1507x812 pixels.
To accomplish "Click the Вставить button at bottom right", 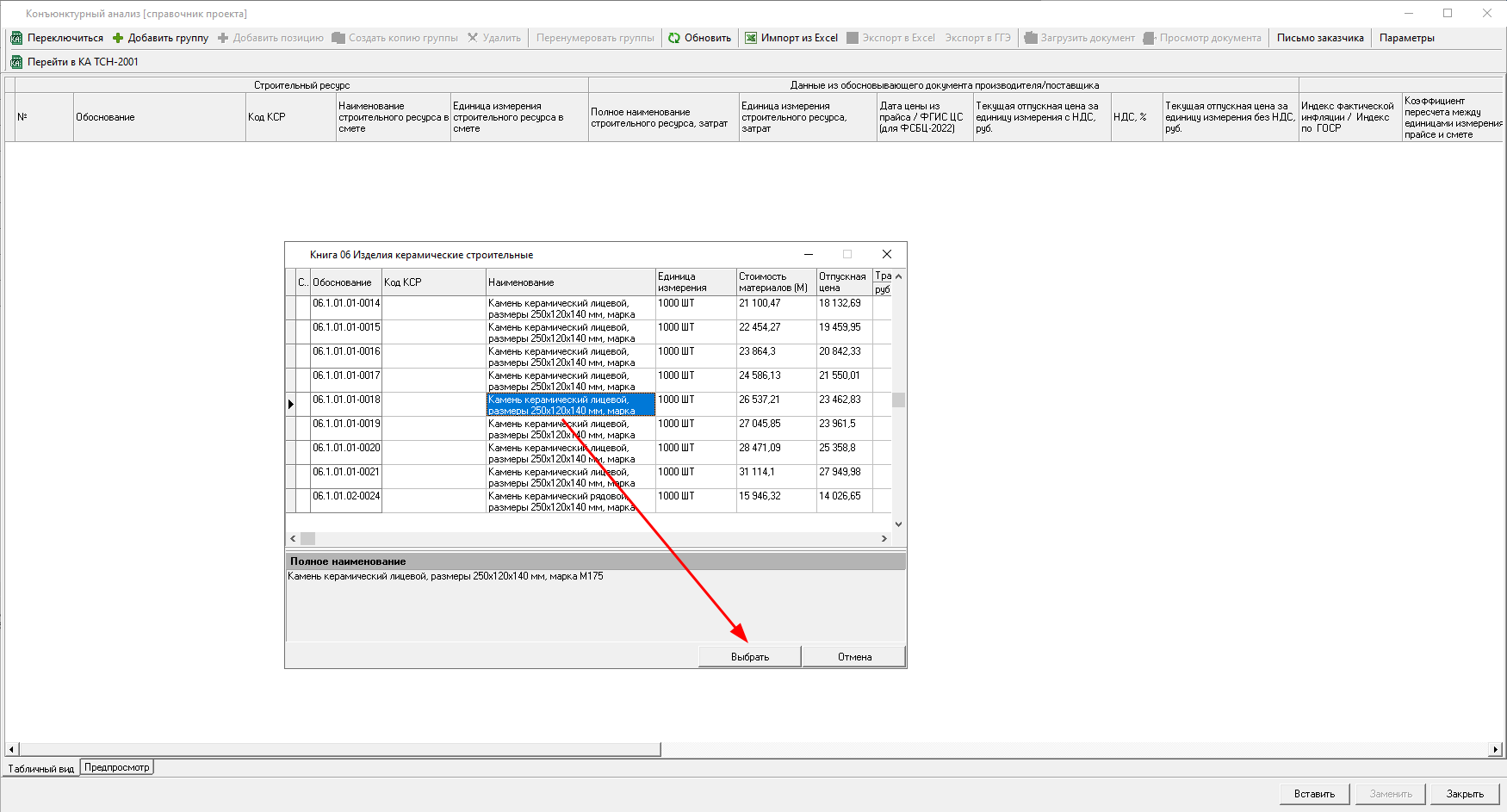I will [x=1314, y=794].
